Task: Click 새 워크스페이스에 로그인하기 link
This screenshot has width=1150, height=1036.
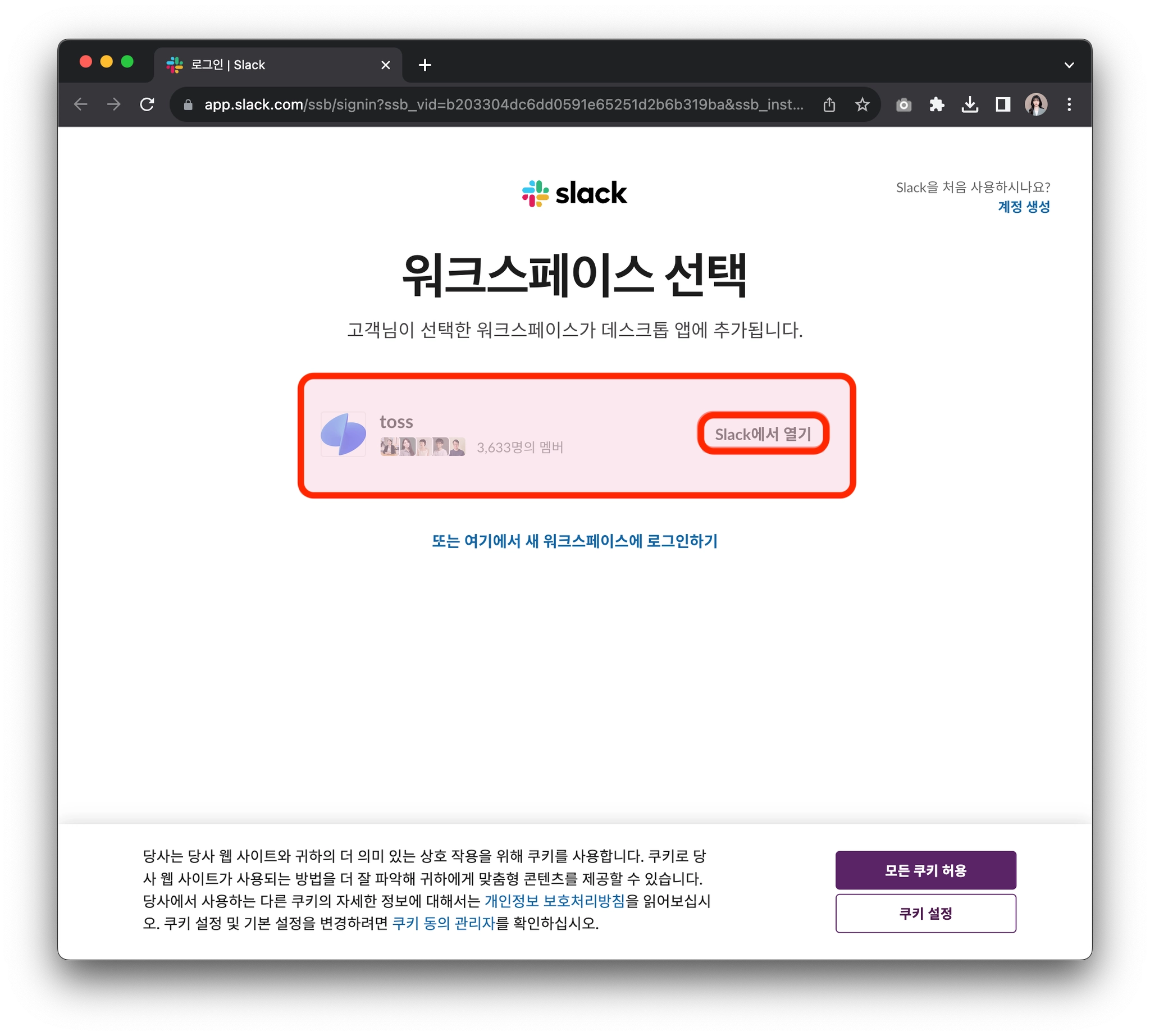Action: click(x=574, y=541)
